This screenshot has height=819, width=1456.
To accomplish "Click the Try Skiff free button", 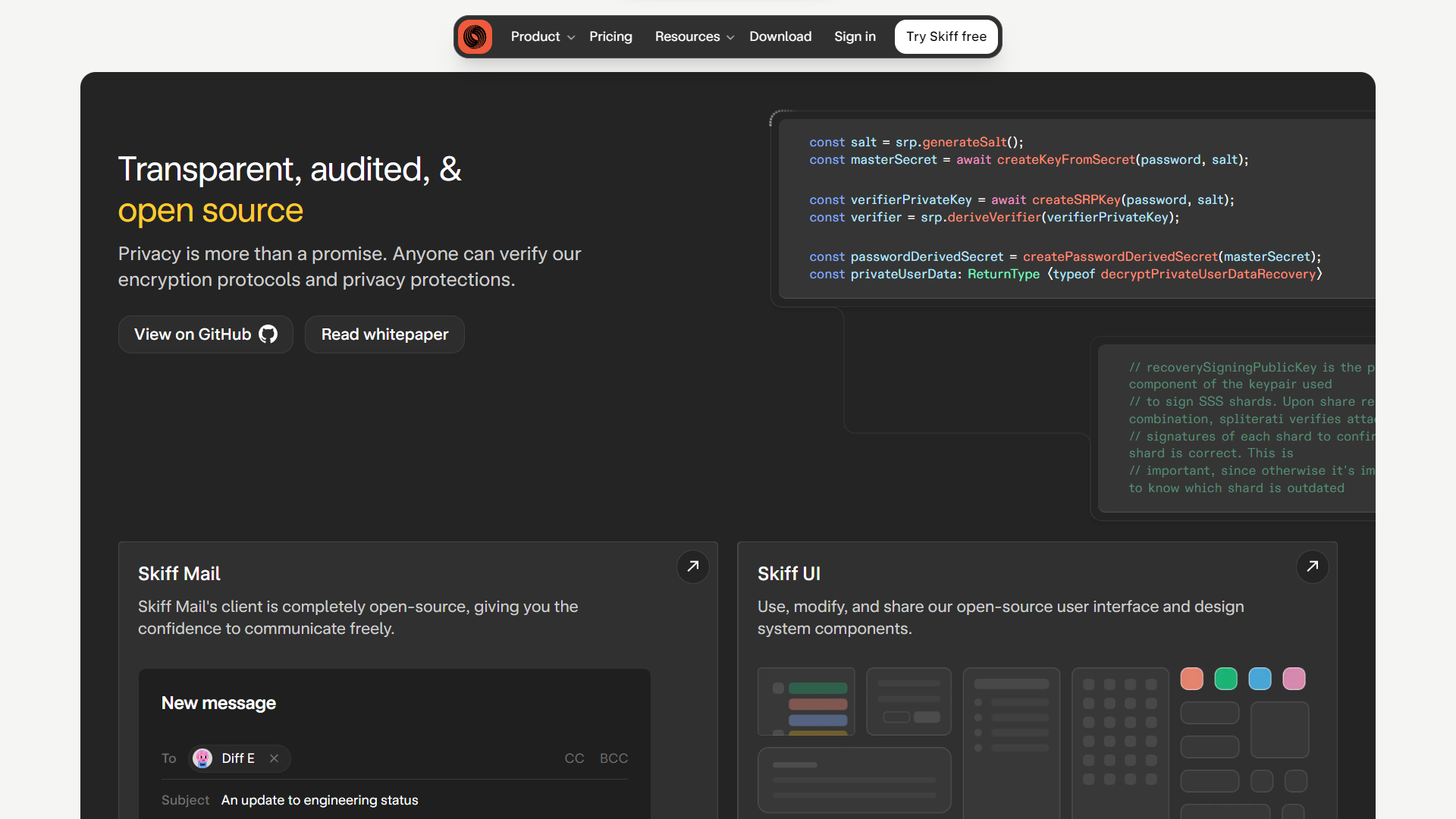I will tap(946, 36).
